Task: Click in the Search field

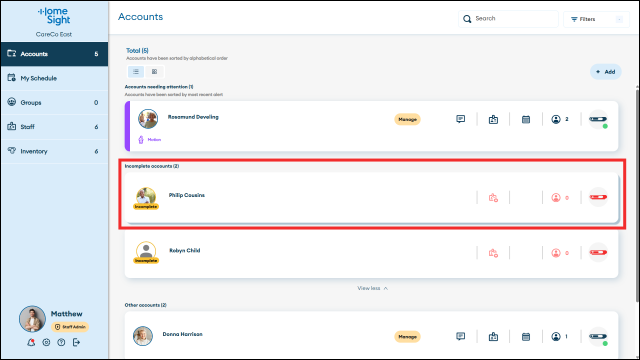Action: [508, 19]
